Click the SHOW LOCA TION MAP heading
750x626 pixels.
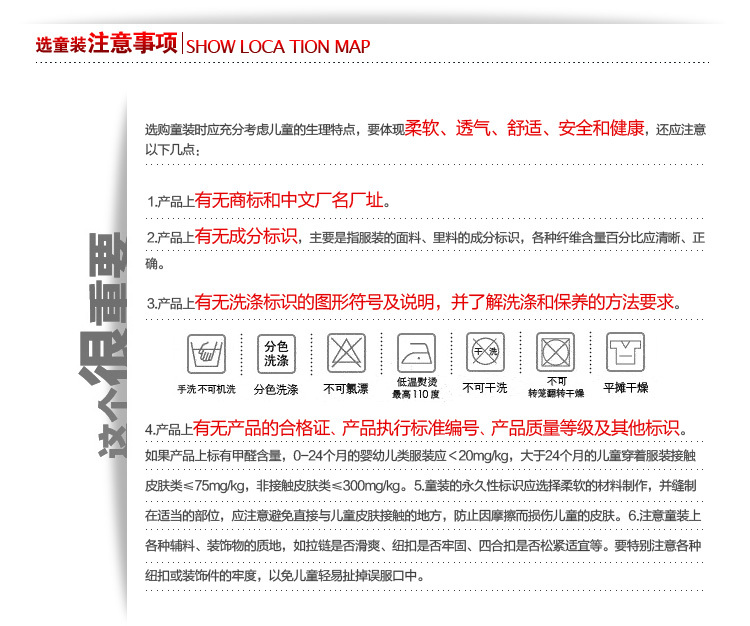click(278, 46)
